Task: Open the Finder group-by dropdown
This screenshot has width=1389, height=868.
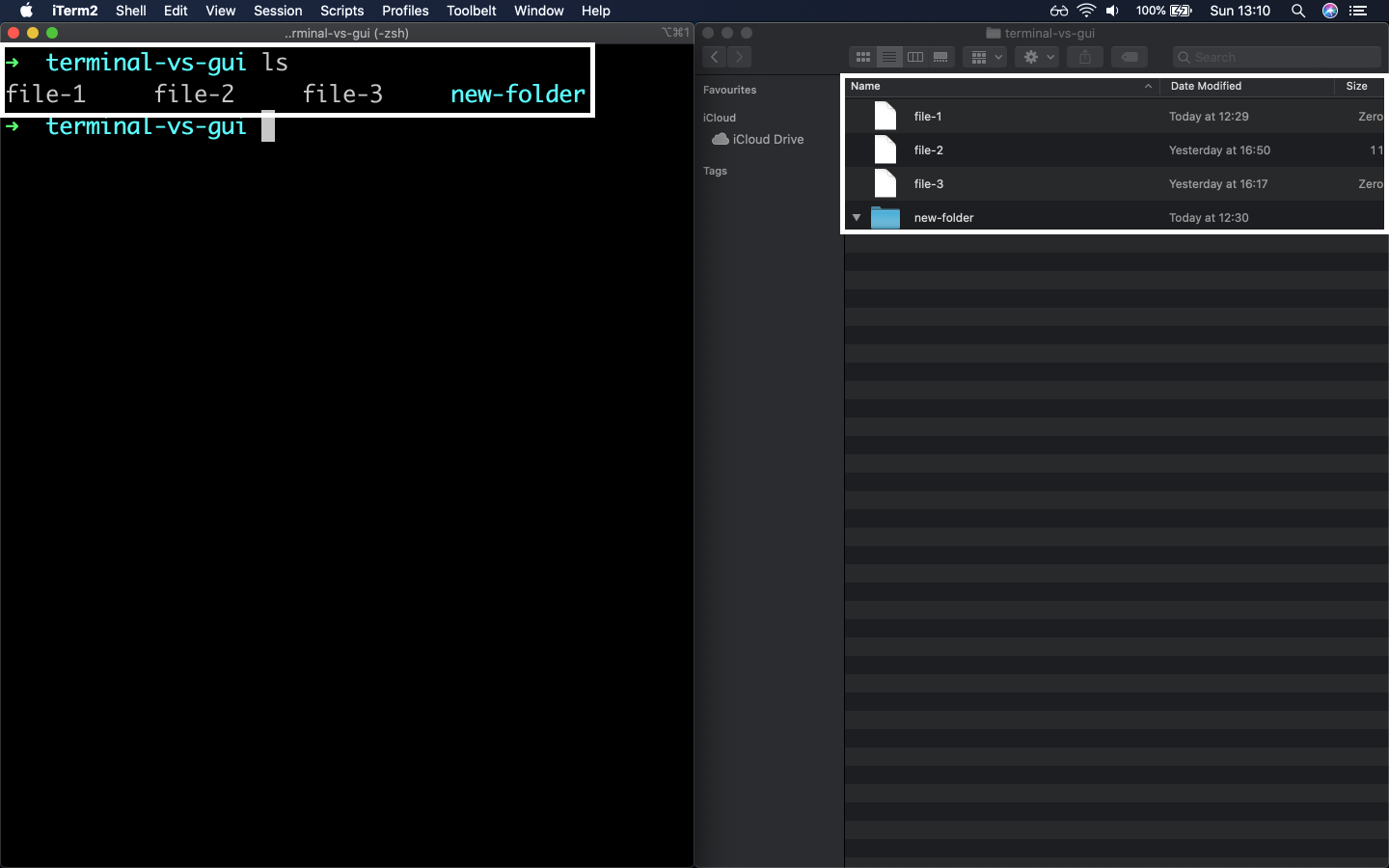Action: (985, 57)
